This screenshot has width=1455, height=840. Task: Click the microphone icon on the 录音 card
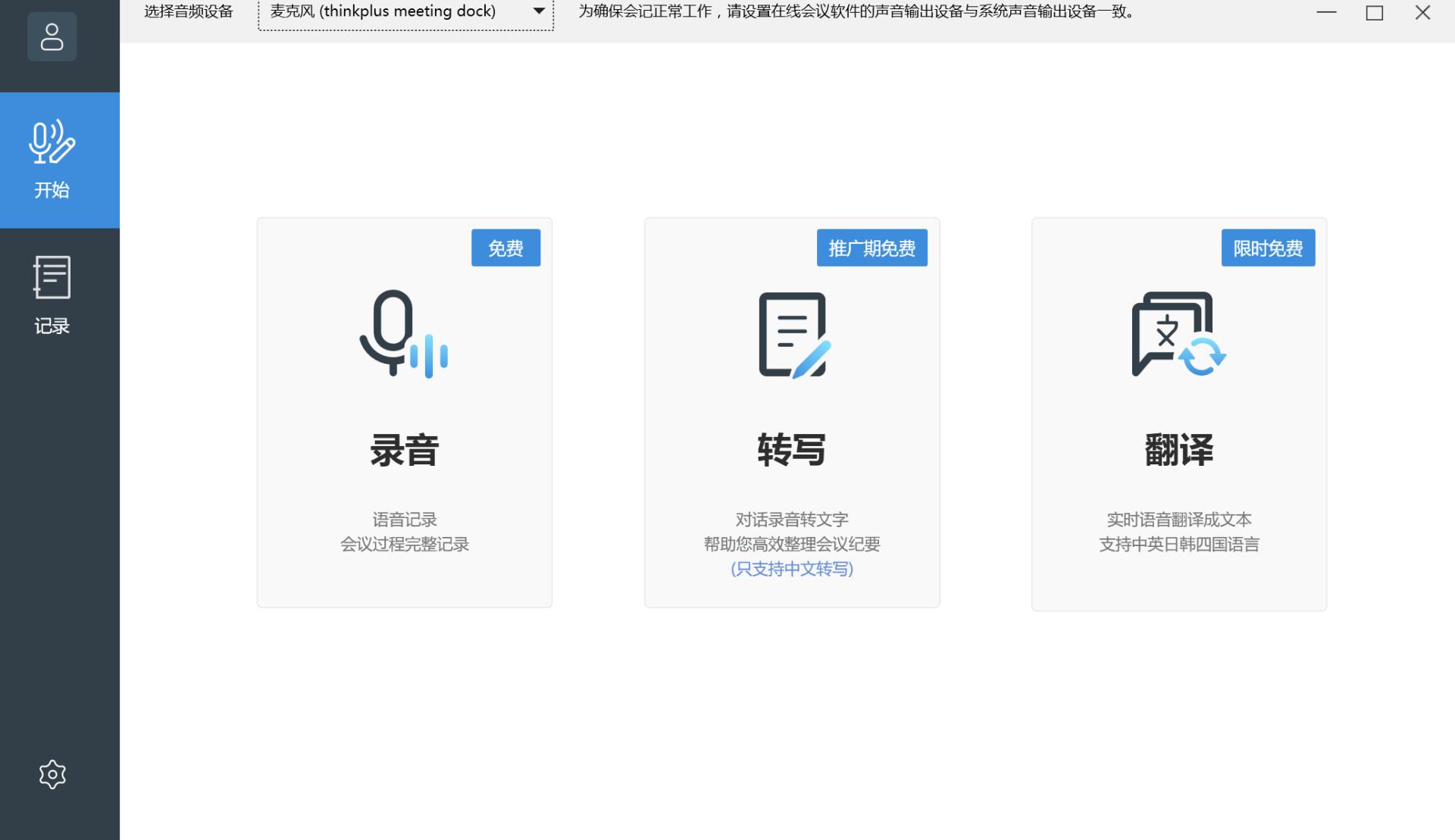404,336
